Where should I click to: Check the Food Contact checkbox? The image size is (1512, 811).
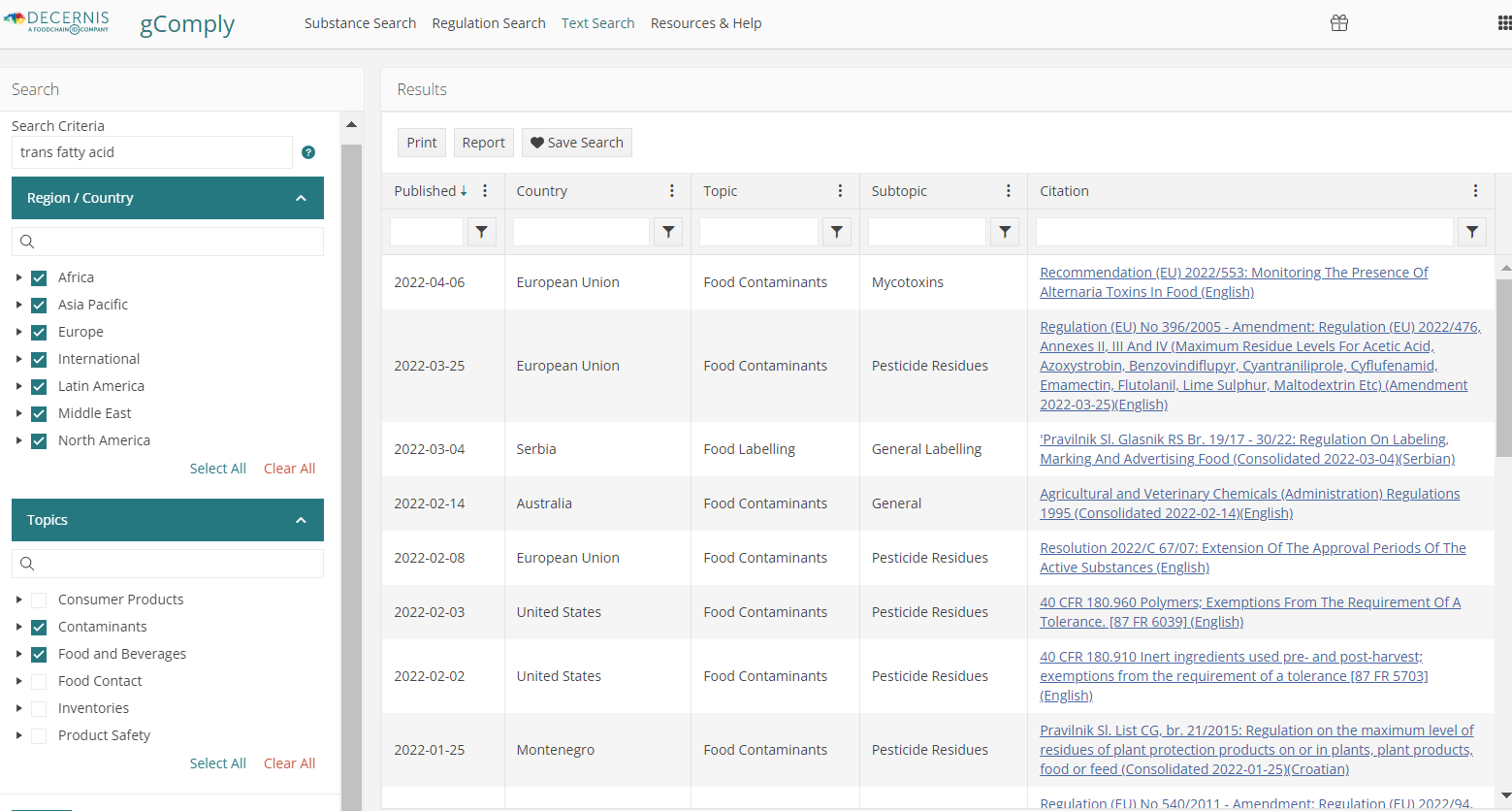click(39, 682)
